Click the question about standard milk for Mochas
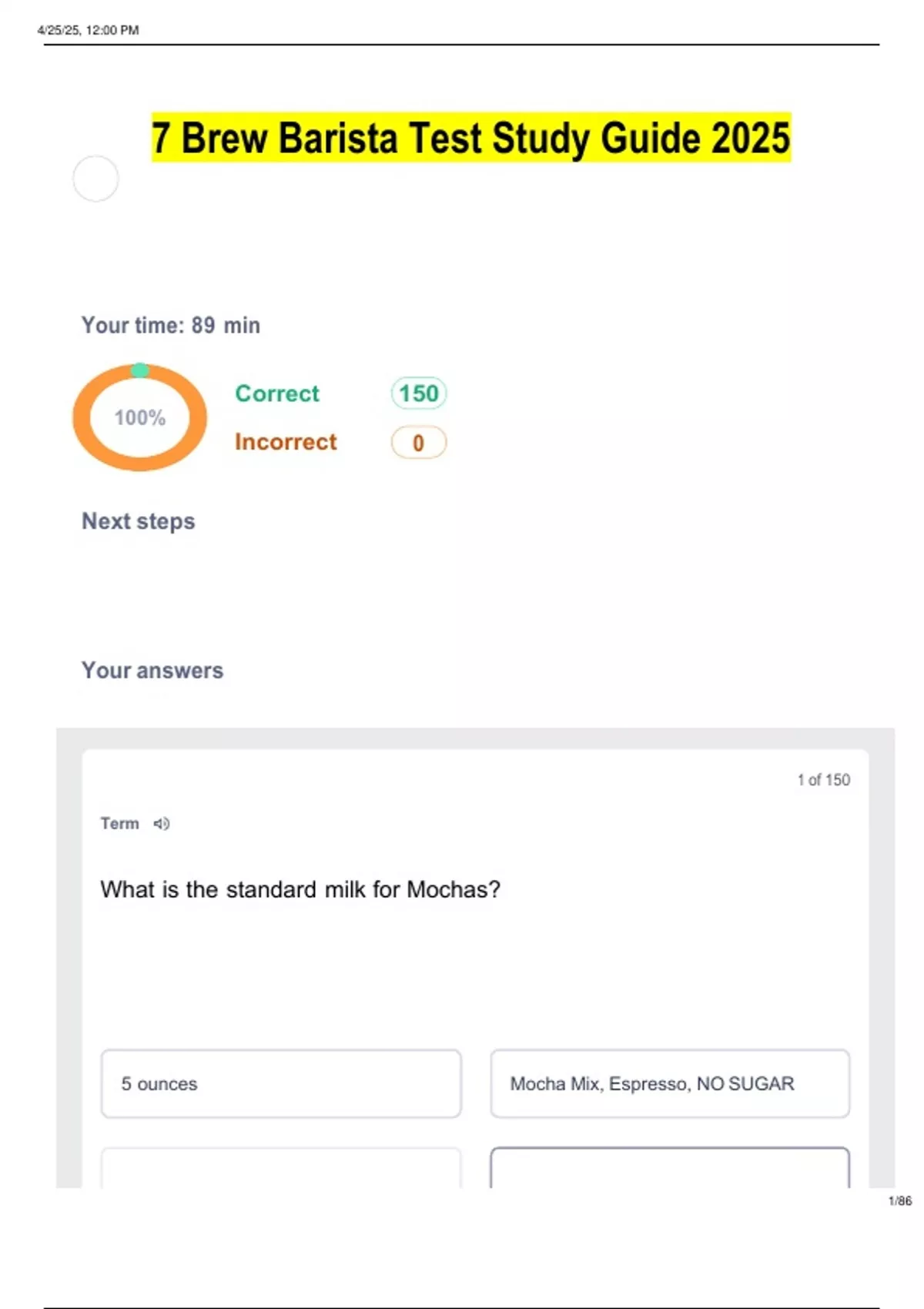The image size is (924, 1309). (x=300, y=890)
